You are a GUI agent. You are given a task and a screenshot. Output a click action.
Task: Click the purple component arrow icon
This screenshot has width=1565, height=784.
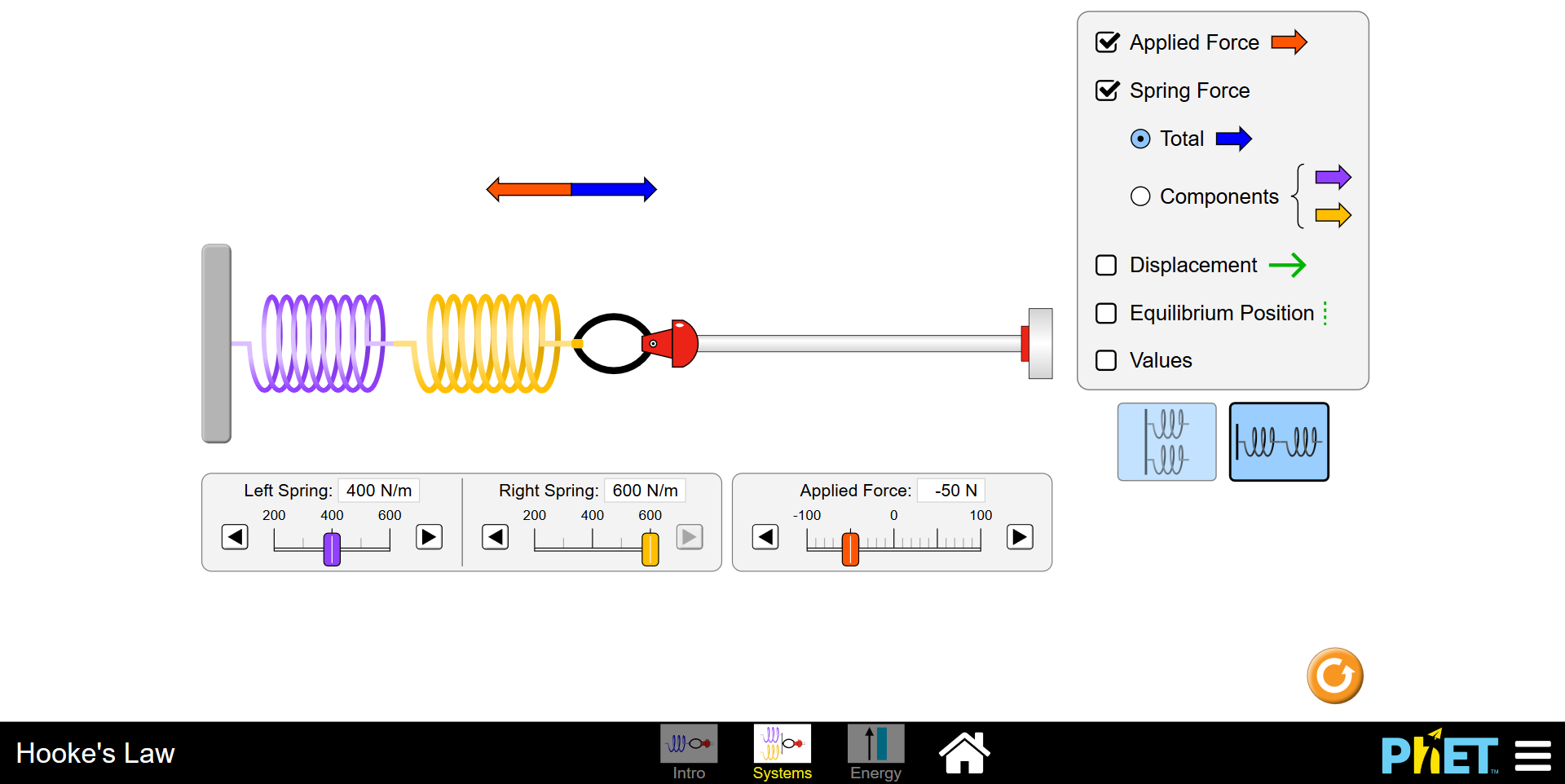click(x=1334, y=177)
